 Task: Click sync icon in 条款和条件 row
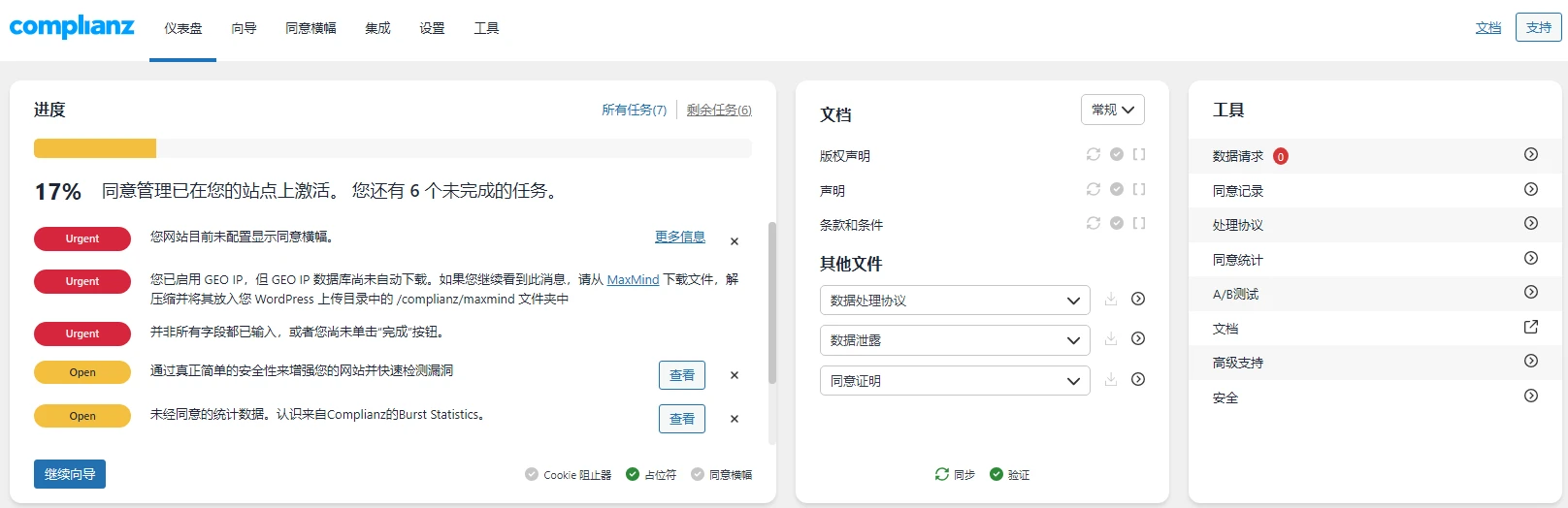point(1094,223)
